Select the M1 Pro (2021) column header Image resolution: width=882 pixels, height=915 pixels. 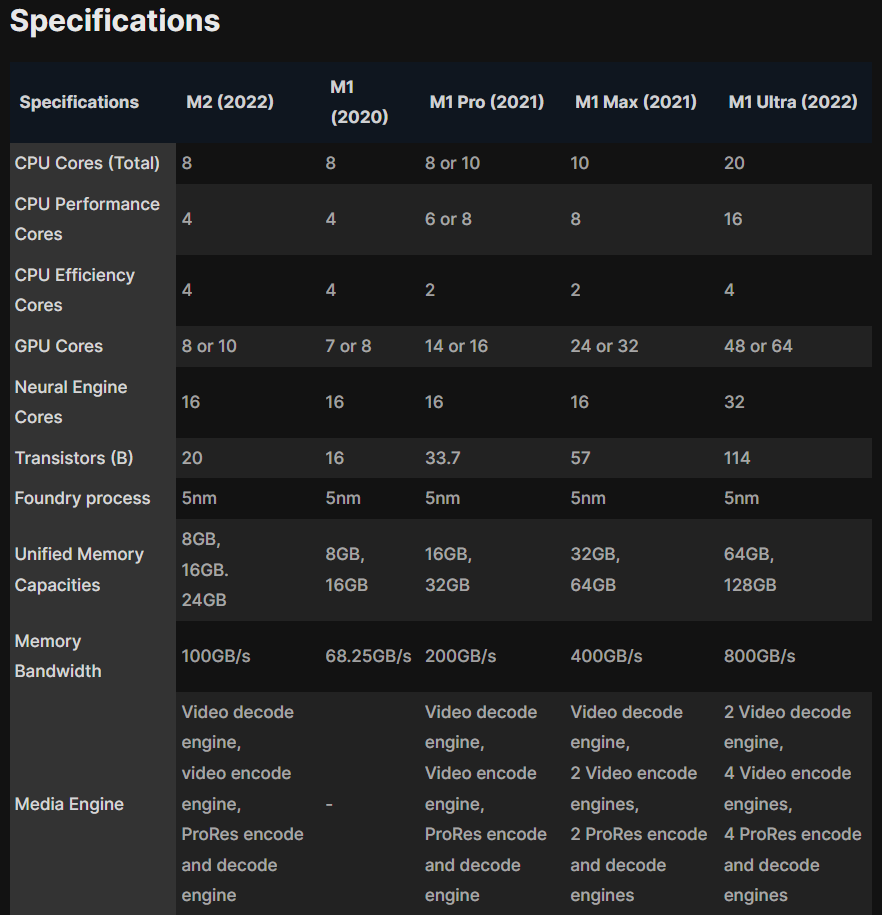(x=487, y=102)
